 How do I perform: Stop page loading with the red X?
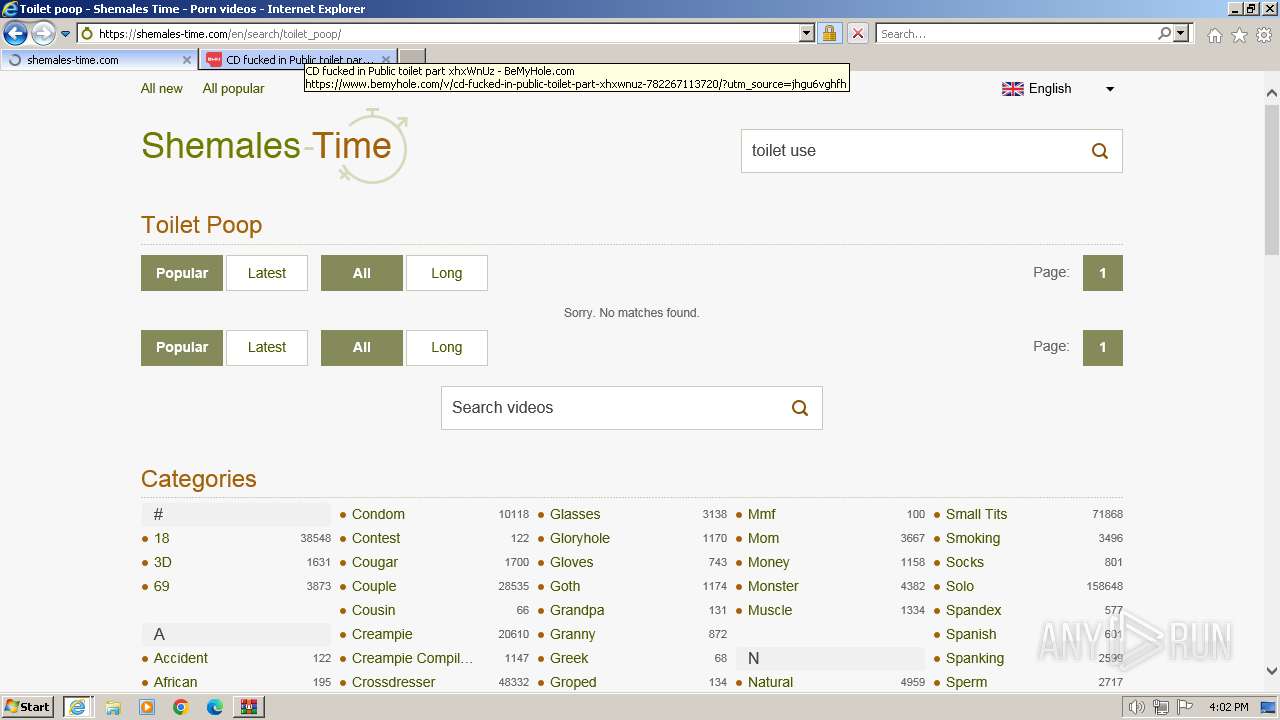pyautogui.click(x=857, y=34)
